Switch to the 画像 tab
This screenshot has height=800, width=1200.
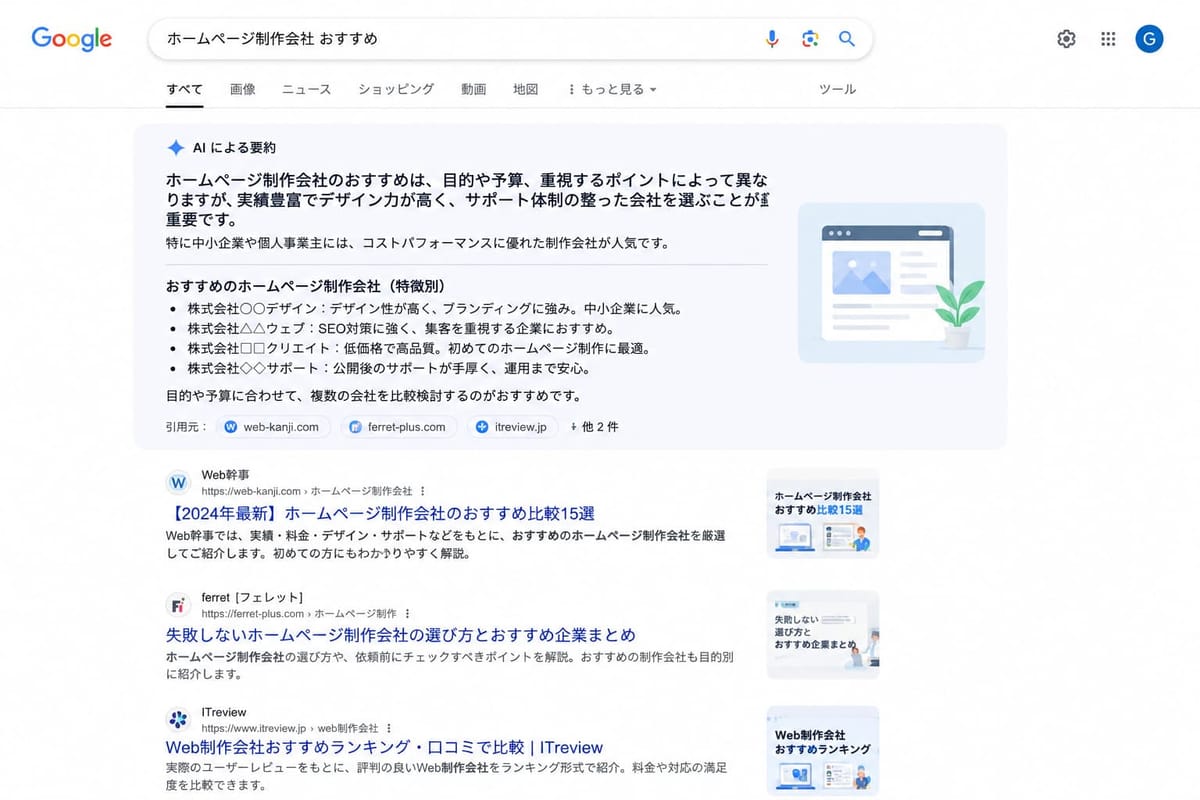[x=243, y=89]
